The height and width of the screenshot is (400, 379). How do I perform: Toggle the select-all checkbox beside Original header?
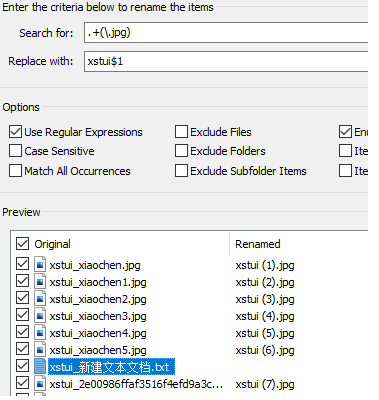pos(22,244)
